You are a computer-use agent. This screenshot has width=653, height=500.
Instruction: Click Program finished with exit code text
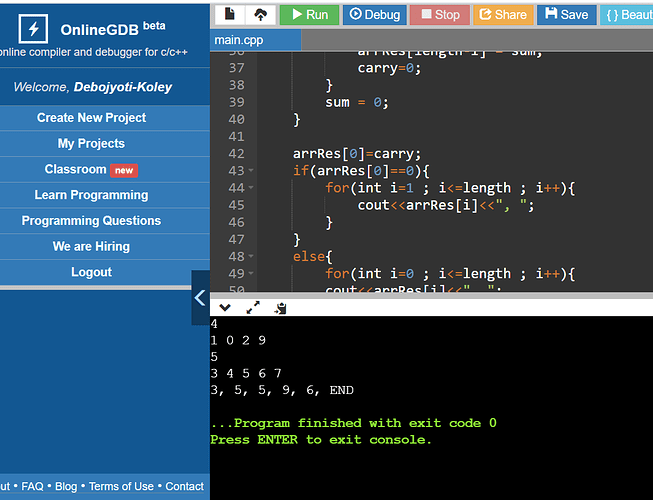pos(354,423)
